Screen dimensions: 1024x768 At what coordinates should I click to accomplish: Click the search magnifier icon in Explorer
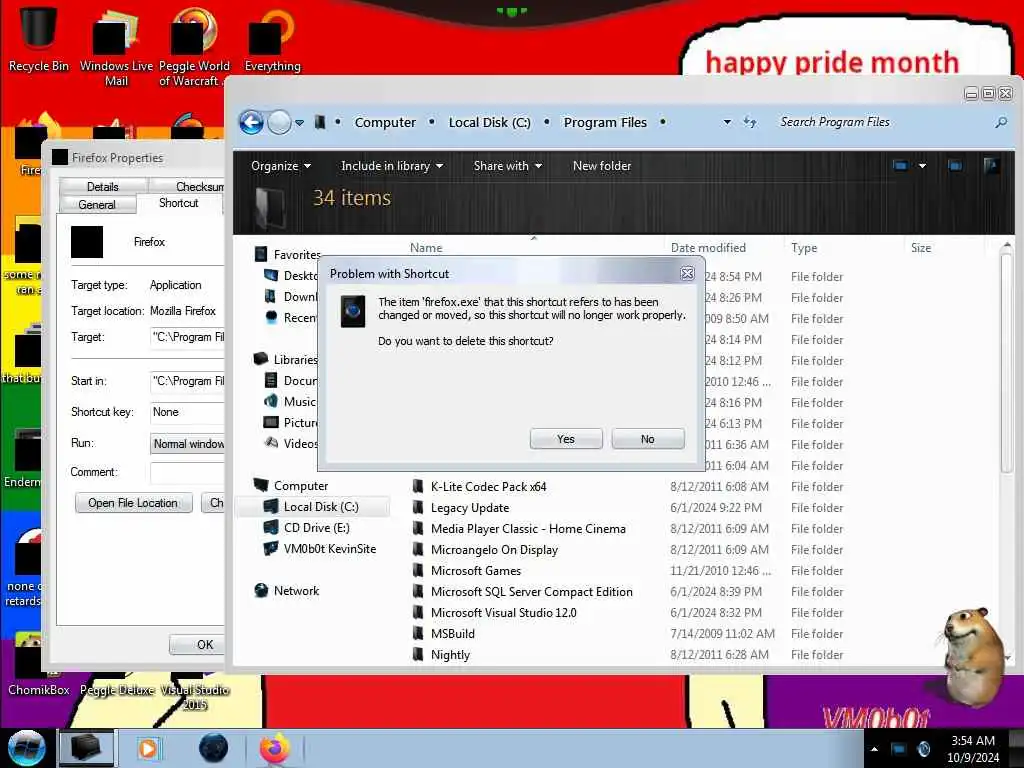click(1000, 122)
